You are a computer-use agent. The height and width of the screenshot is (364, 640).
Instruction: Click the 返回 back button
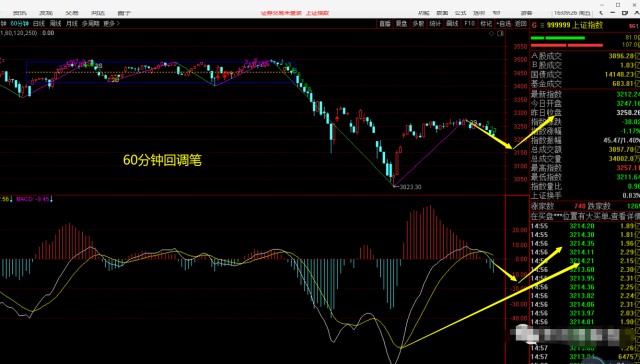coord(520,24)
